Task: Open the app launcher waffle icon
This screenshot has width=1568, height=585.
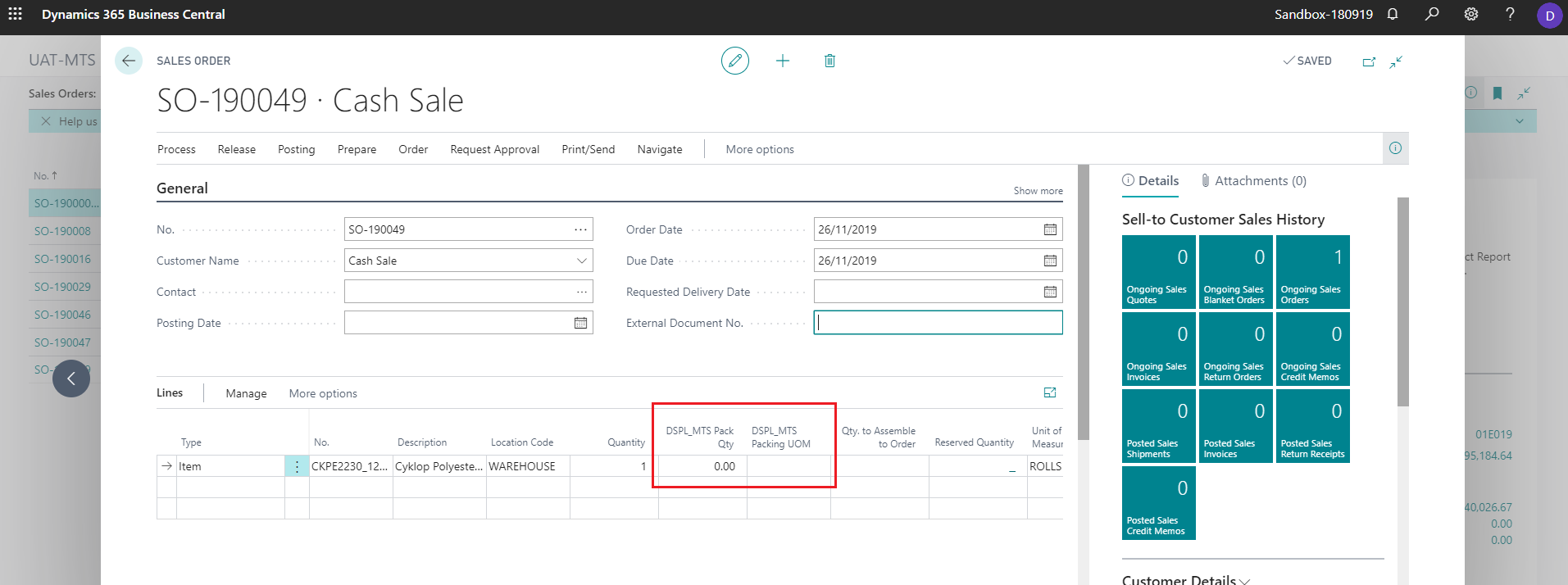Action: (15, 14)
